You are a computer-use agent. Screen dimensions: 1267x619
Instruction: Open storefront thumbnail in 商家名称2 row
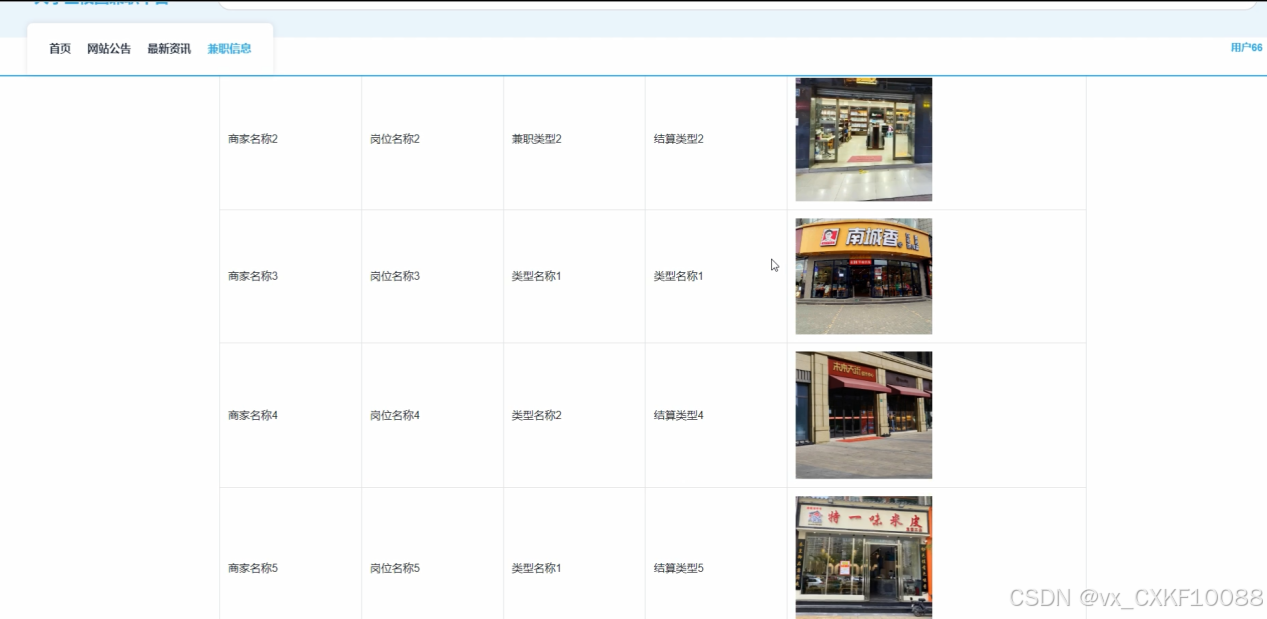(864, 139)
